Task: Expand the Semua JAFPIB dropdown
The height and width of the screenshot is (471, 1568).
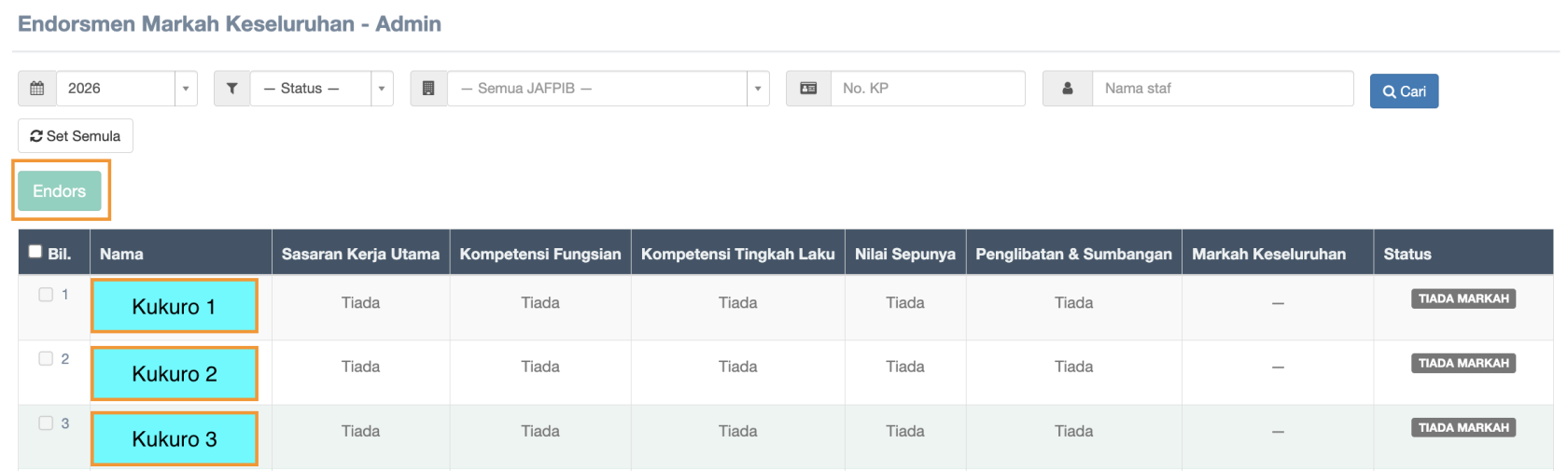Action: click(x=607, y=89)
